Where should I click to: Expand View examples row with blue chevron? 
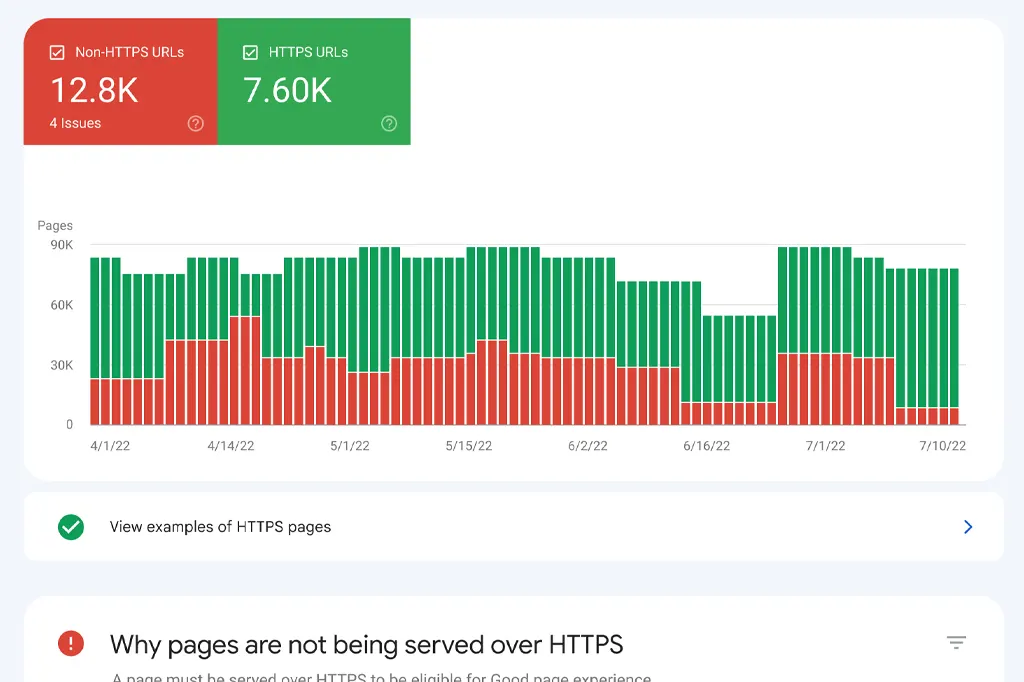(x=967, y=527)
